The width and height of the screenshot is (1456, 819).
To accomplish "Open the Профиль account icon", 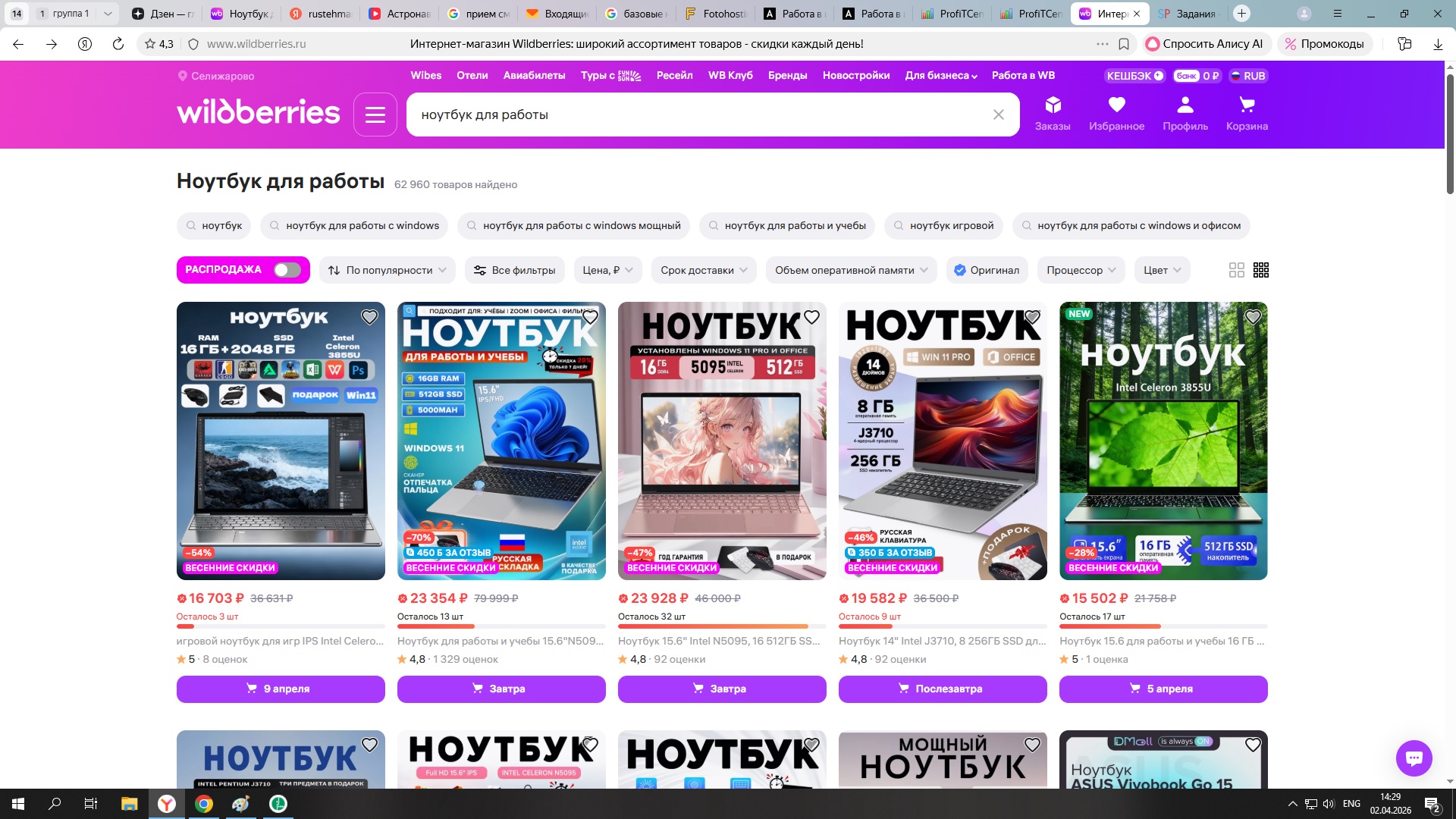I will (1185, 113).
